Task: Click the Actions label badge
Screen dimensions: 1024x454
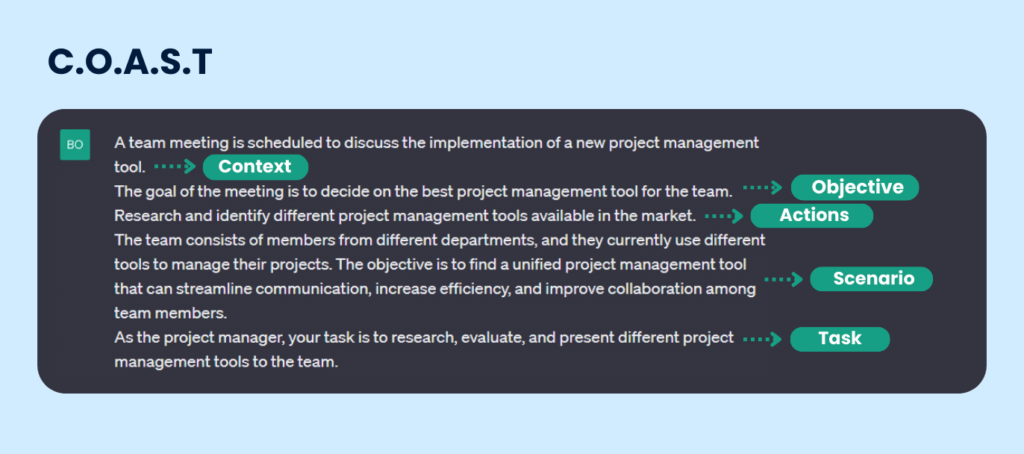Action: click(814, 215)
